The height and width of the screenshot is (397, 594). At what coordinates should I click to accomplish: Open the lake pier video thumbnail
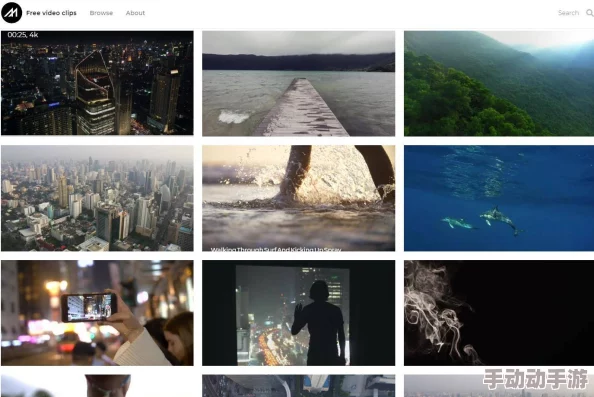click(299, 83)
